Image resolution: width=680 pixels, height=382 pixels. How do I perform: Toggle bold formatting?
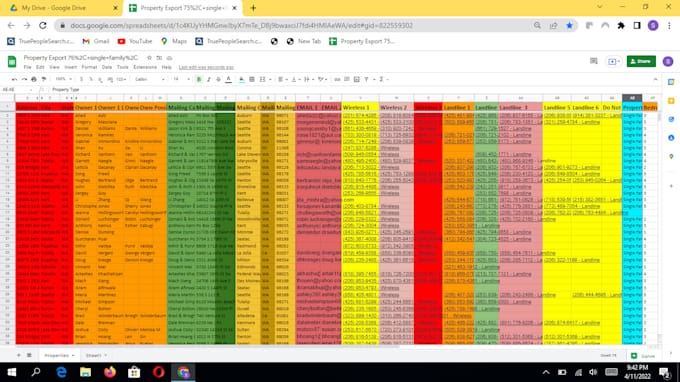(x=199, y=79)
